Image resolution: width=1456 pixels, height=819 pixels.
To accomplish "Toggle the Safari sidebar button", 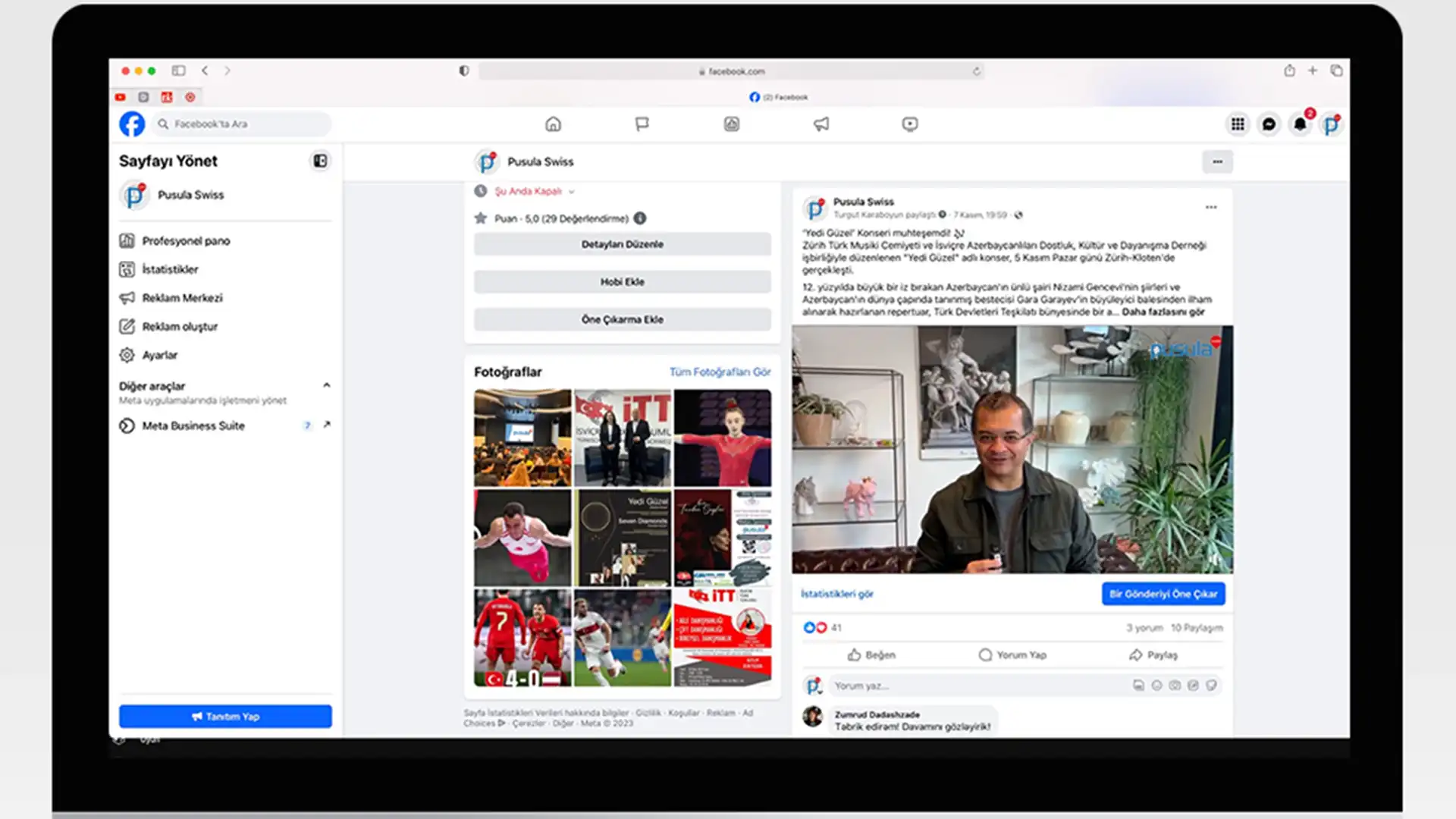I will pos(178,71).
